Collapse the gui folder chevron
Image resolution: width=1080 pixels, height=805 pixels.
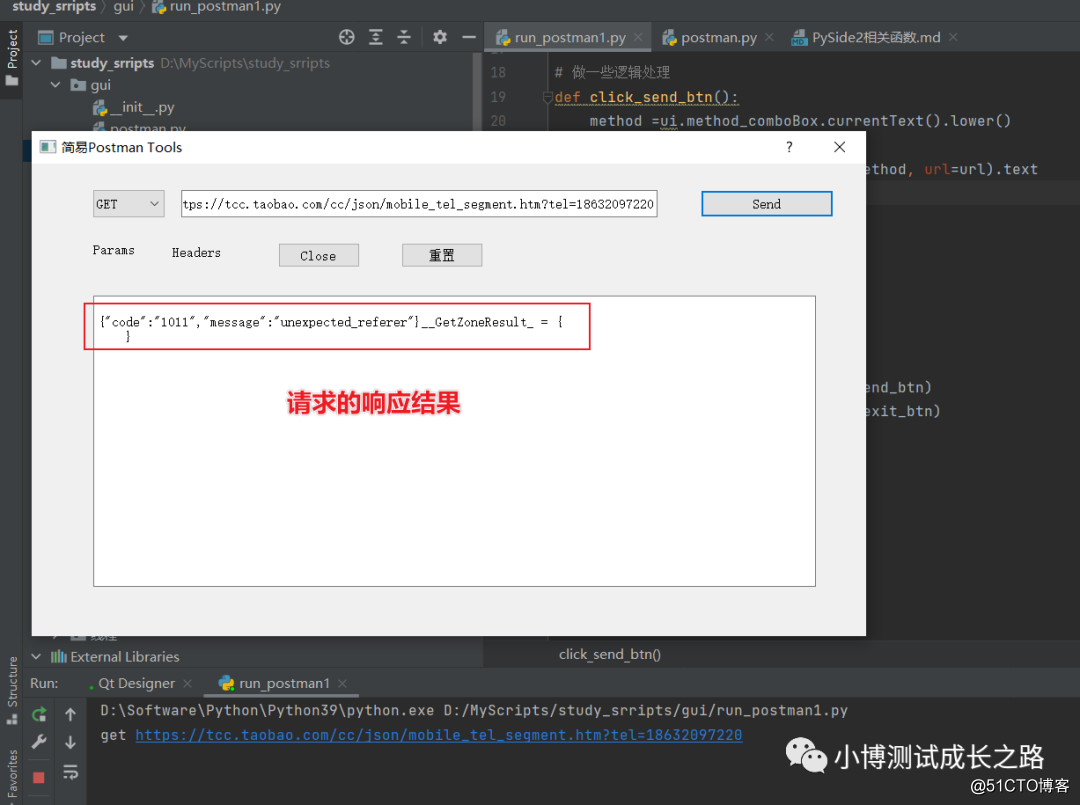[56, 85]
